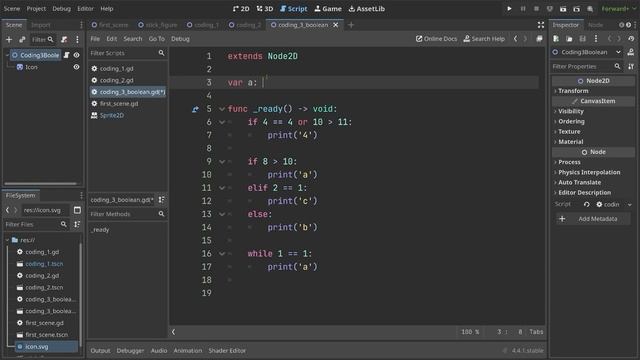Image resolution: width=640 pixels, height=360 pixels.
Task: Open the Output bottom panel
Action: [x=100, y=351]
